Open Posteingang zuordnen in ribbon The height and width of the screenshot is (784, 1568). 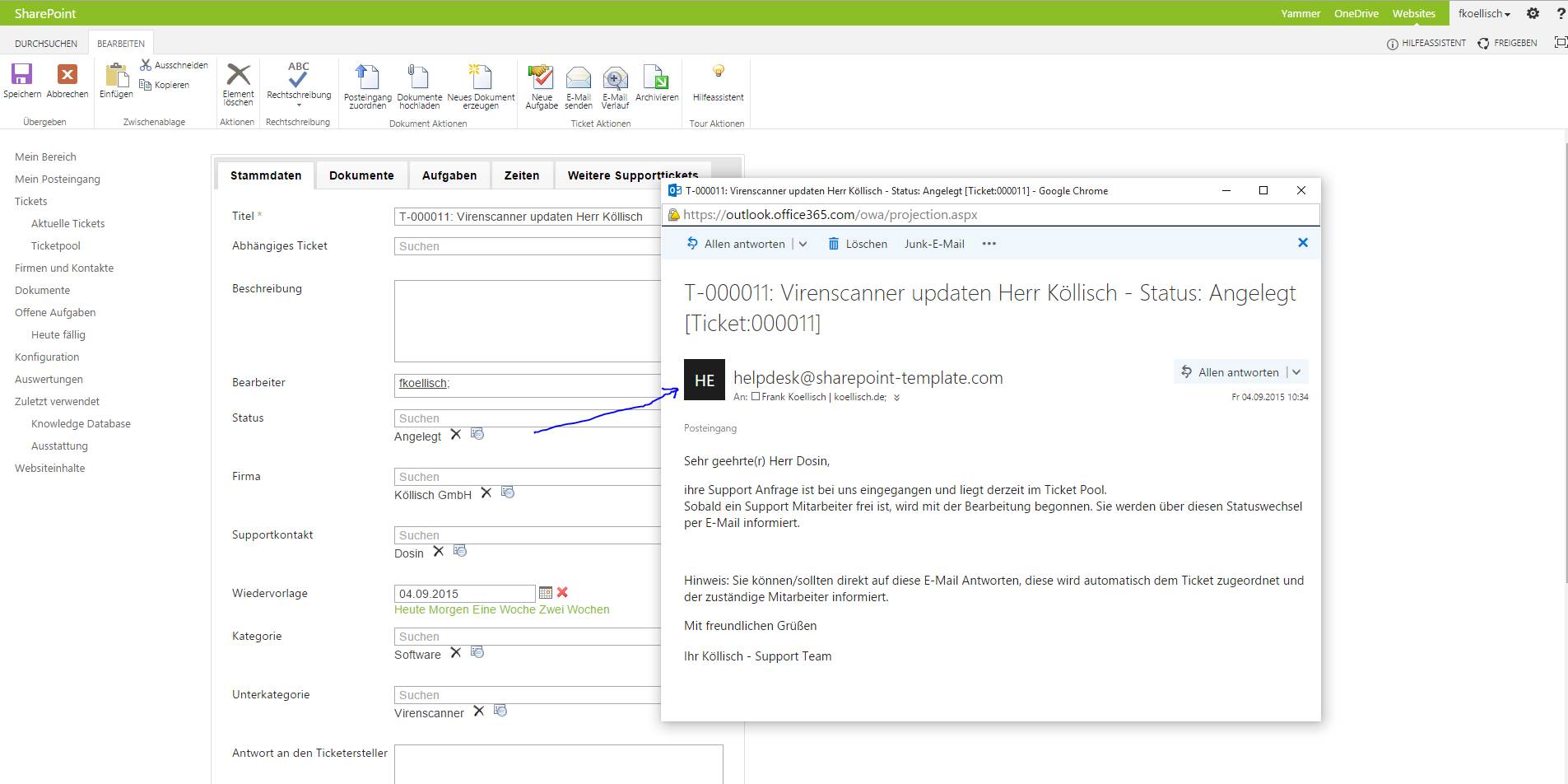[367, 77]
